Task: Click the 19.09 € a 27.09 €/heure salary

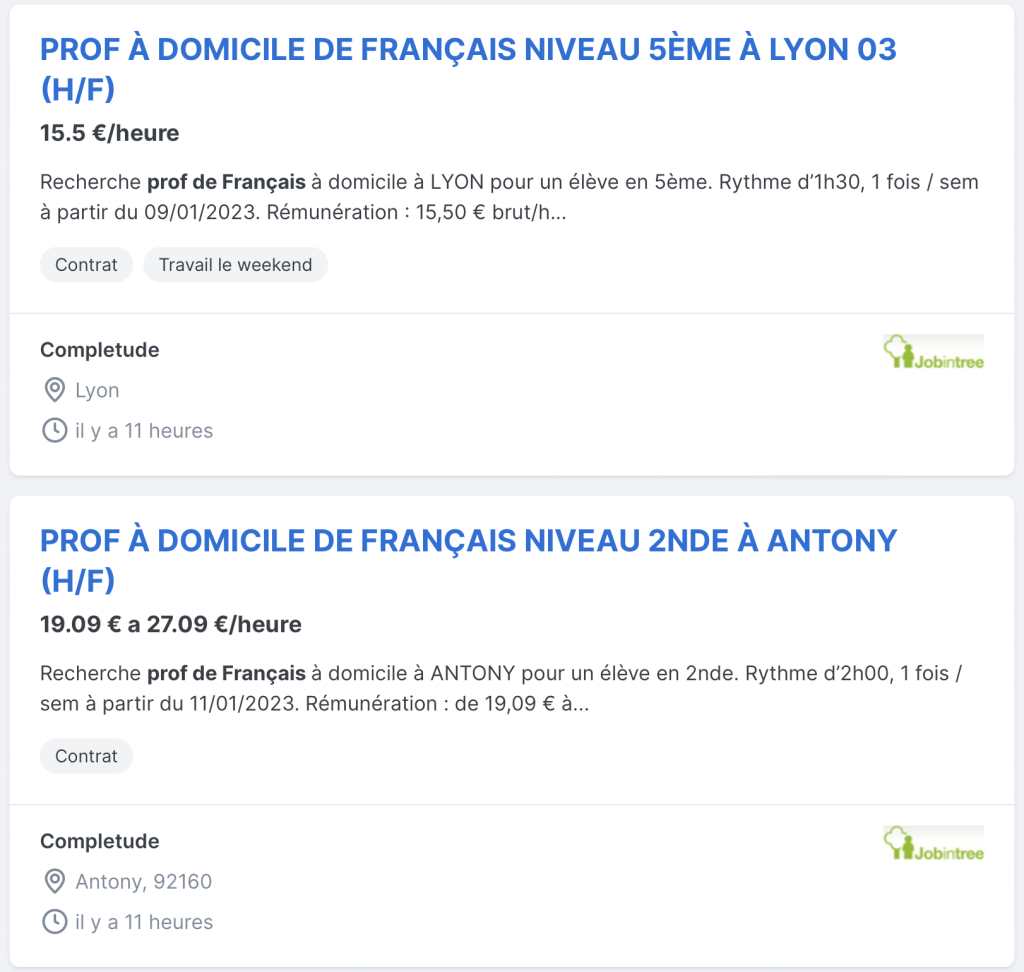Action: tap(171, 624)
